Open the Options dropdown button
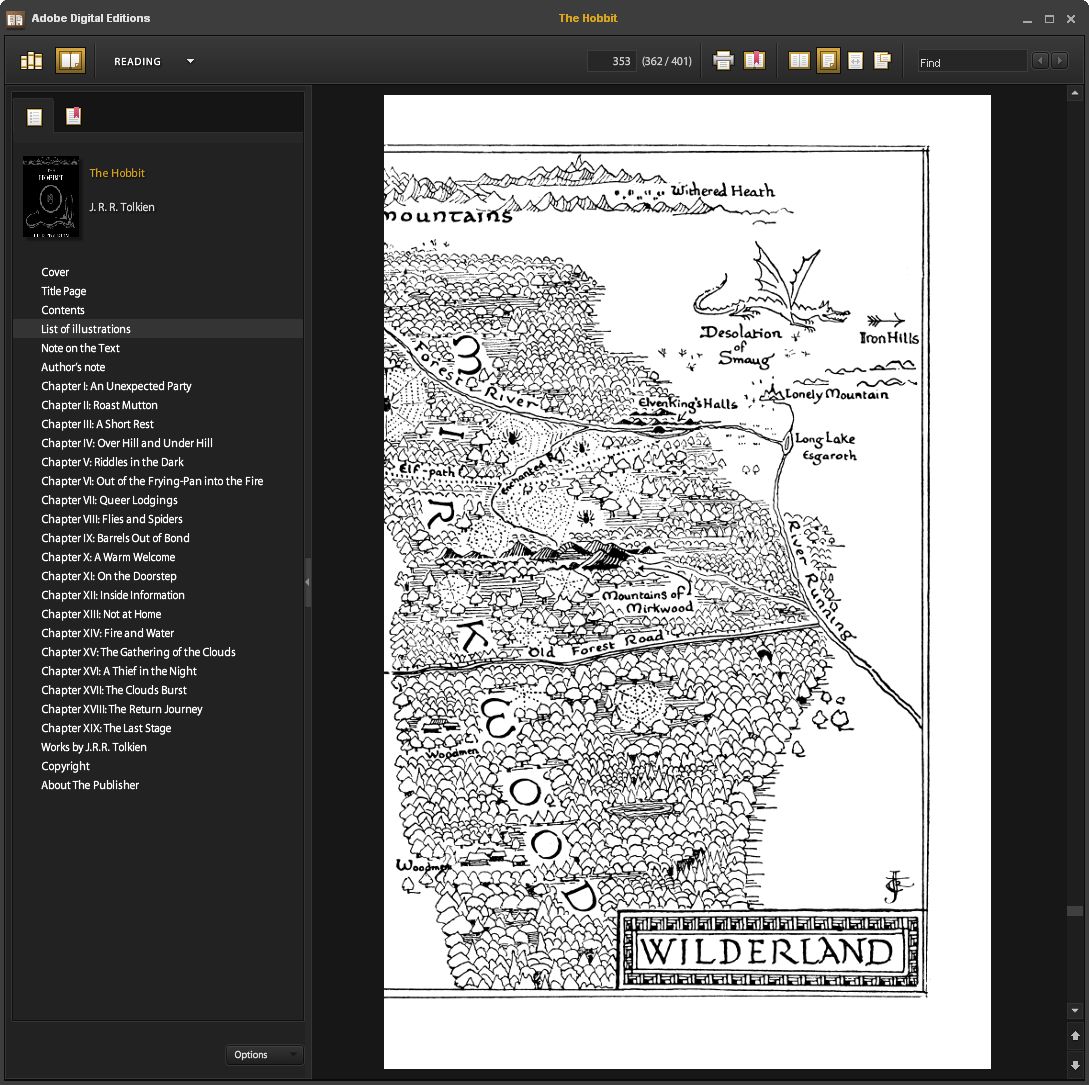The width and height of the screenshot is (1089, 1085). click(x=264, y=1054)
